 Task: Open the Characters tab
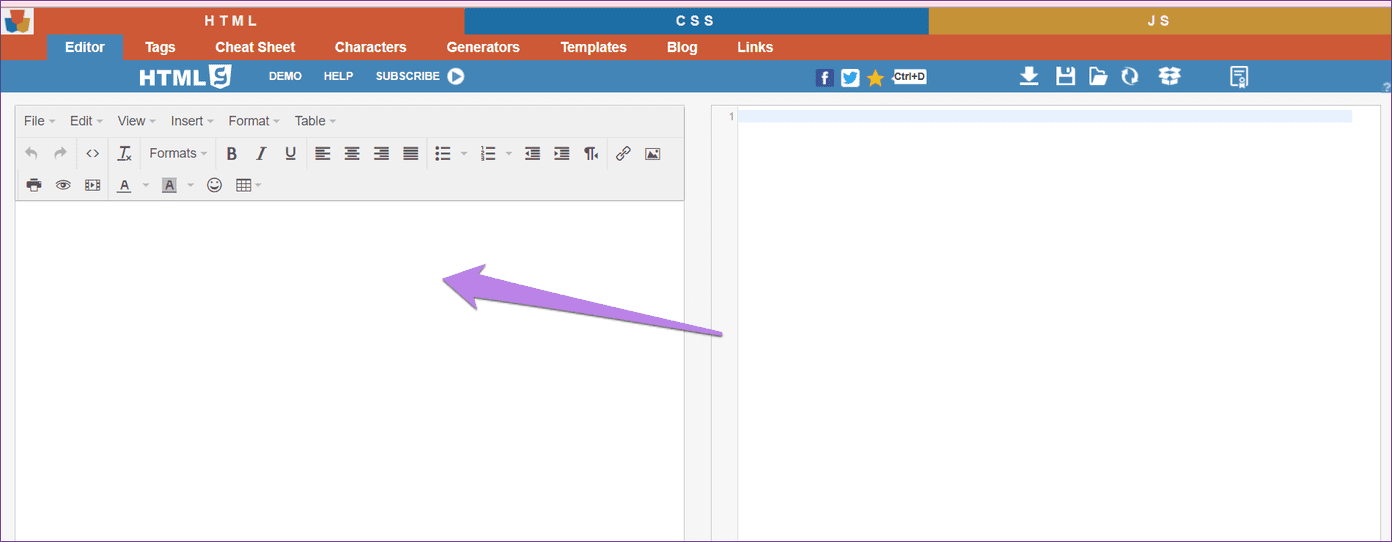tap(371, 47)
